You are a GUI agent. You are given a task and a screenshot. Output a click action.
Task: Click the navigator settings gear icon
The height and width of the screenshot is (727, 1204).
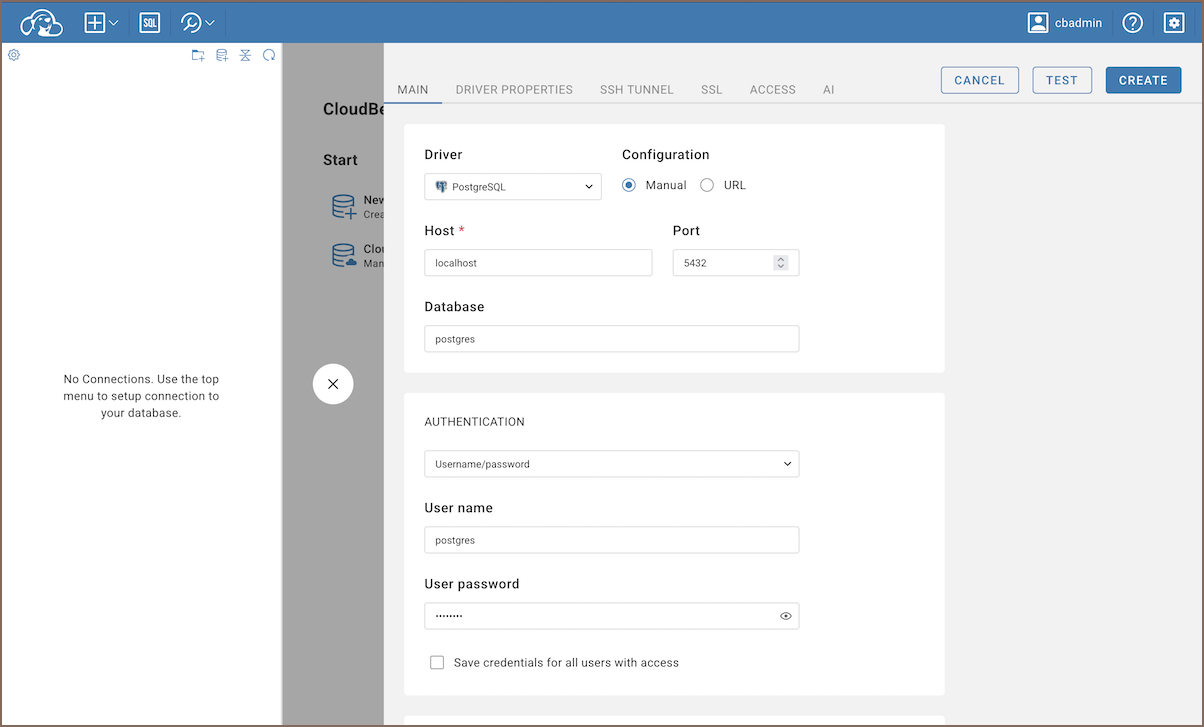[14, 55]
